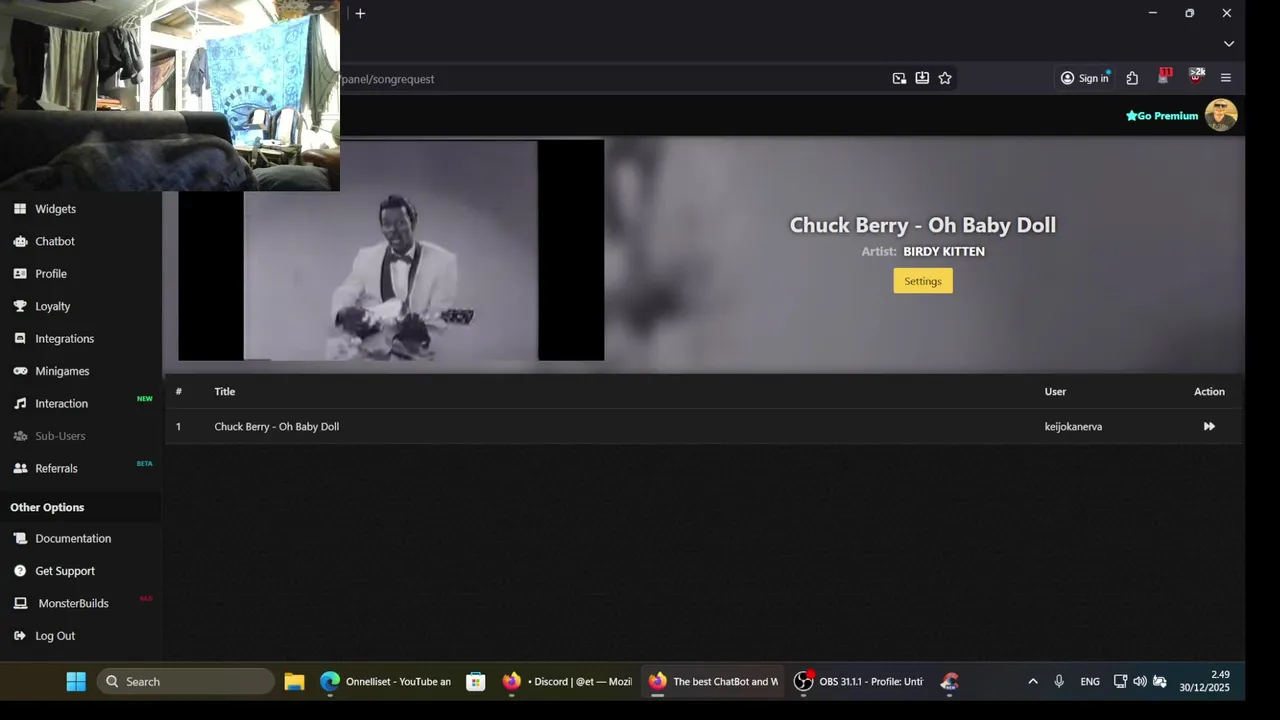Go to Profile in the sidebar
1280x720 pixels.
51,274
